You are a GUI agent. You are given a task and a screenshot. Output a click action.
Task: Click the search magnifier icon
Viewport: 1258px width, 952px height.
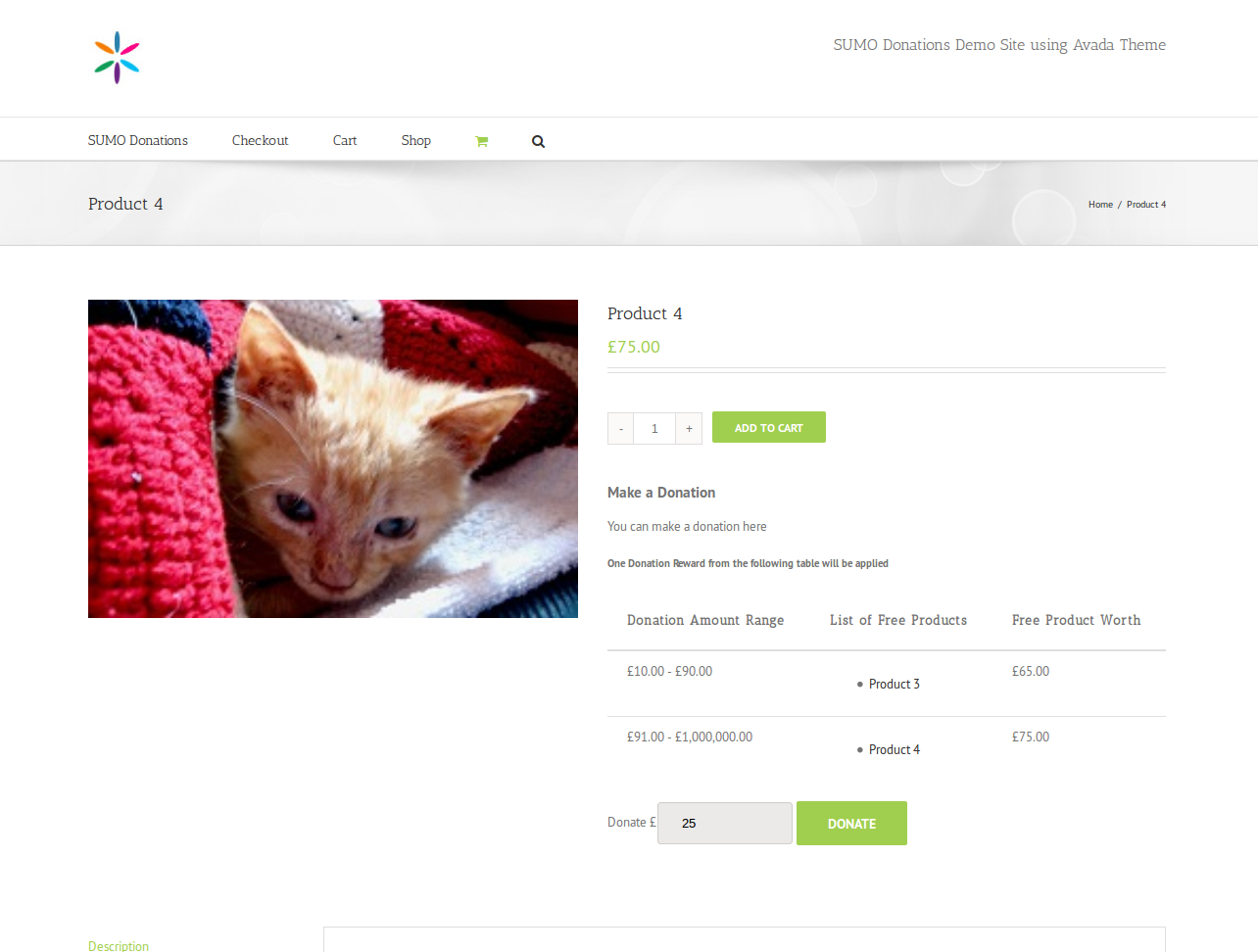coord(538,141)
